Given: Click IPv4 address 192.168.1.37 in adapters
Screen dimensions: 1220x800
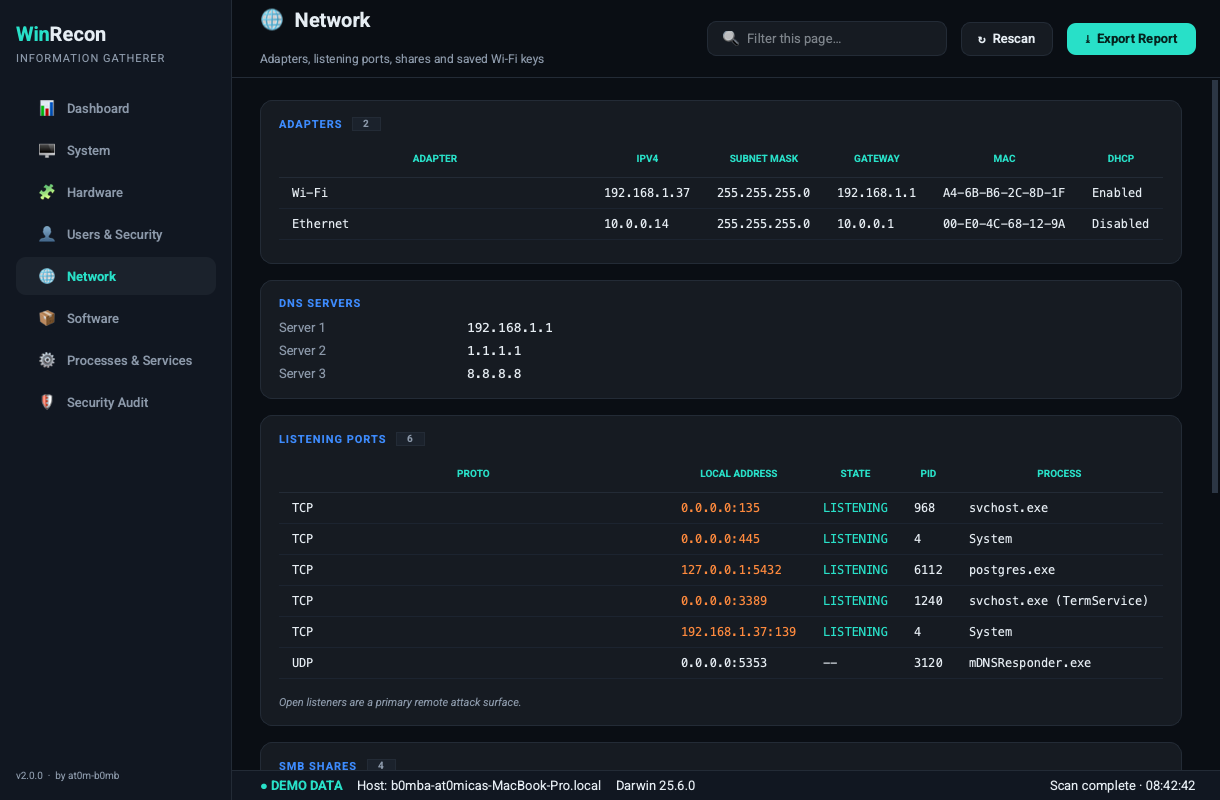Looking at the screenshot, I should coord(647,193).
